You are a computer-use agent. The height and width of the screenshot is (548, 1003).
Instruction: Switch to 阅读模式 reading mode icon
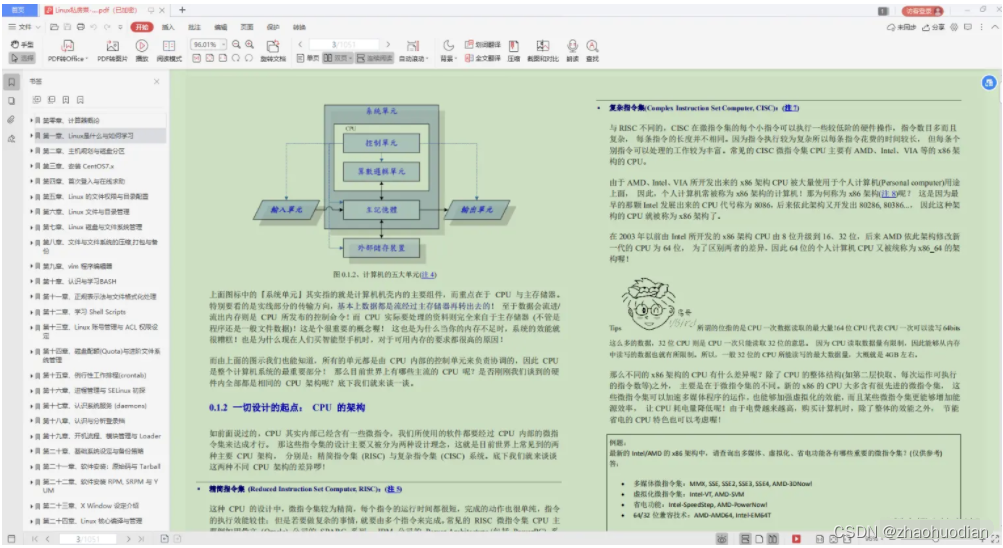pos(169,46)
